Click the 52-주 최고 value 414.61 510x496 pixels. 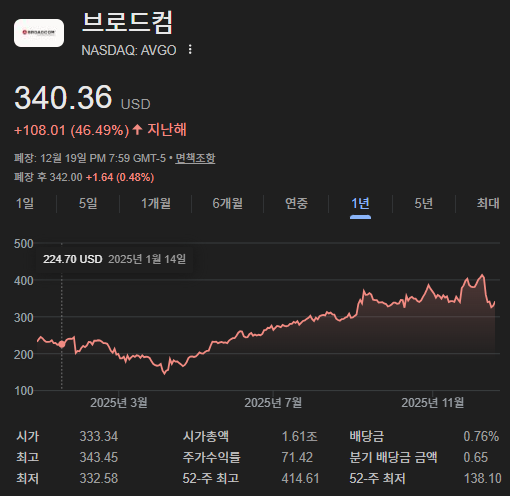[x=300, y=478]
